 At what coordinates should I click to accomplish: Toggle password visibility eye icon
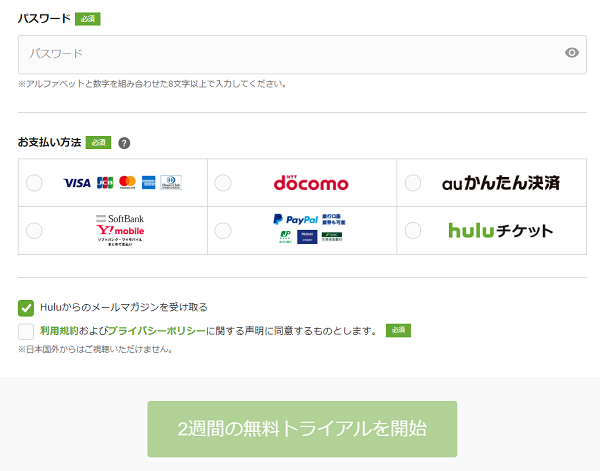pos(572,53)
